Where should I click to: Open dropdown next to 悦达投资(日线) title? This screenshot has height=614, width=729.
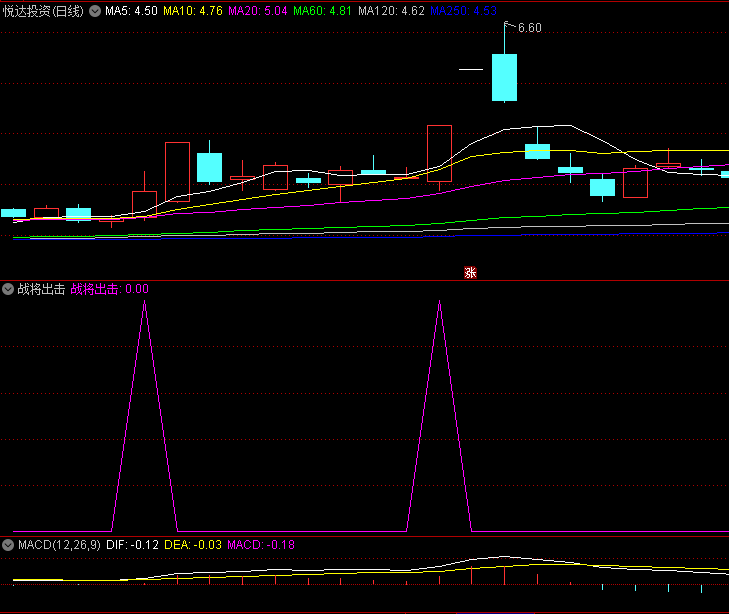pos(95,11)
